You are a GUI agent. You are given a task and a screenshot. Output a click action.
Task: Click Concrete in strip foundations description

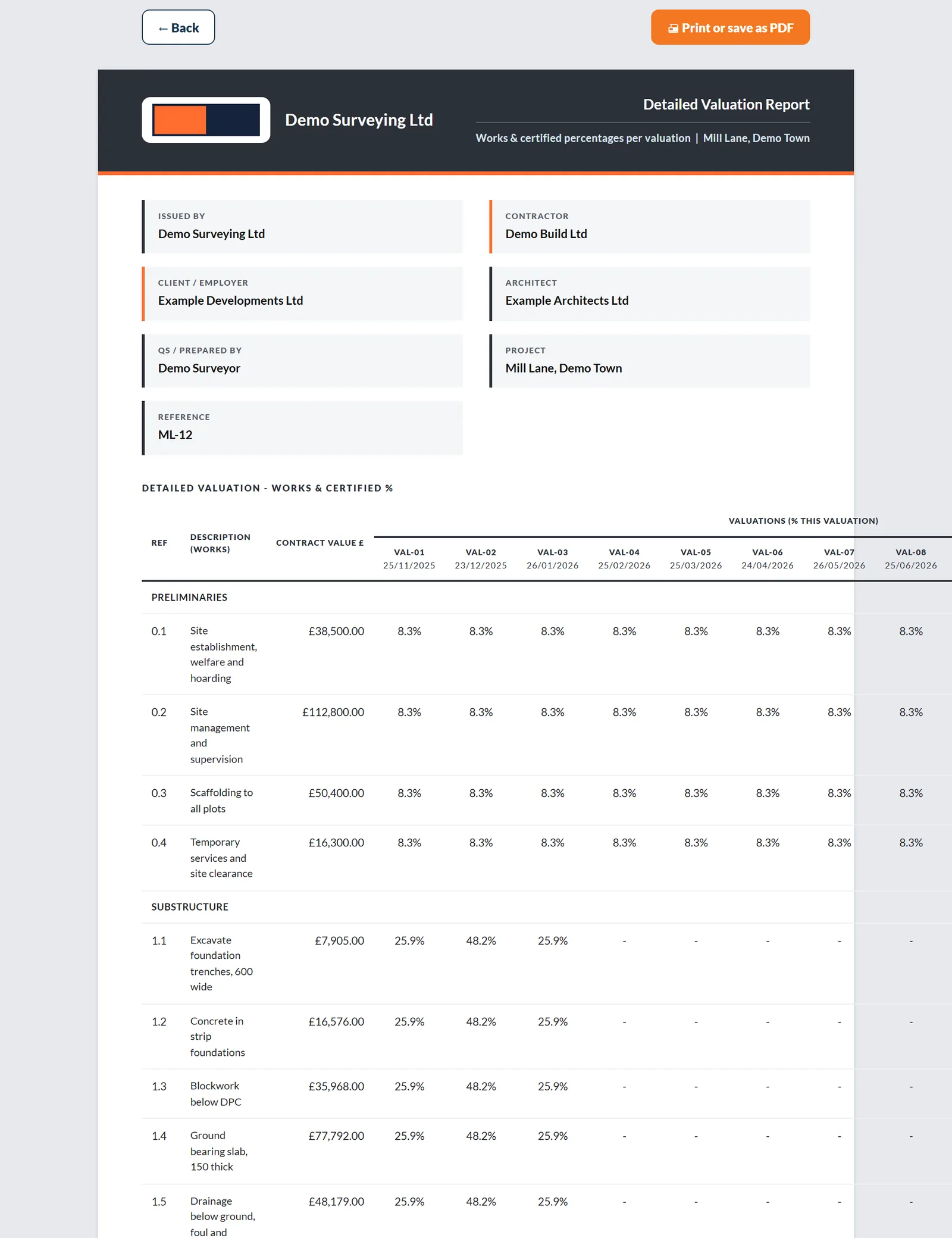coord(217,1037)
